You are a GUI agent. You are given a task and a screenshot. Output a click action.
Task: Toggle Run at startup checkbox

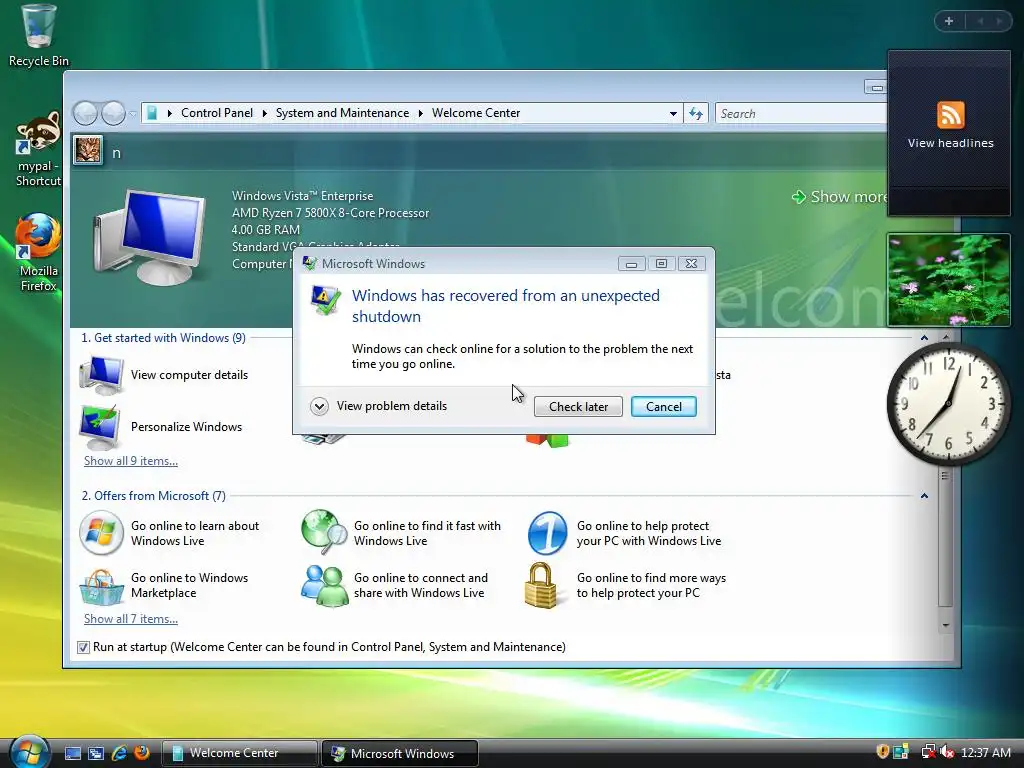pos(84,647)
